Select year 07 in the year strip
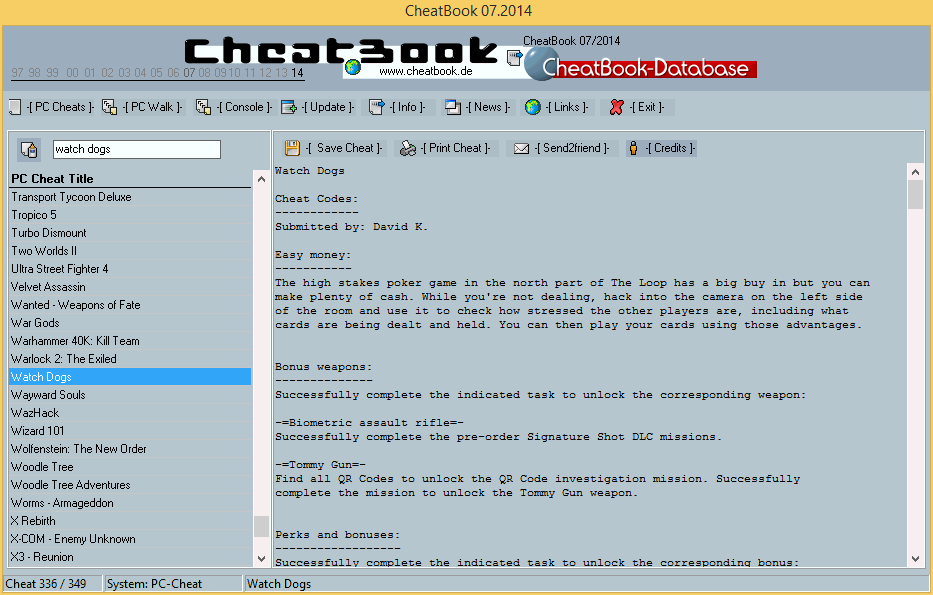The width and height of the screenshot is (933, 595). pos(189,73)
